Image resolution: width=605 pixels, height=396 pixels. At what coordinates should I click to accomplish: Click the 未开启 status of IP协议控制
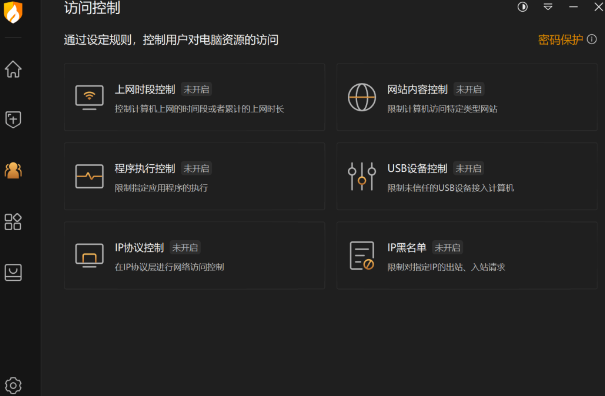[x=185, y=248]
